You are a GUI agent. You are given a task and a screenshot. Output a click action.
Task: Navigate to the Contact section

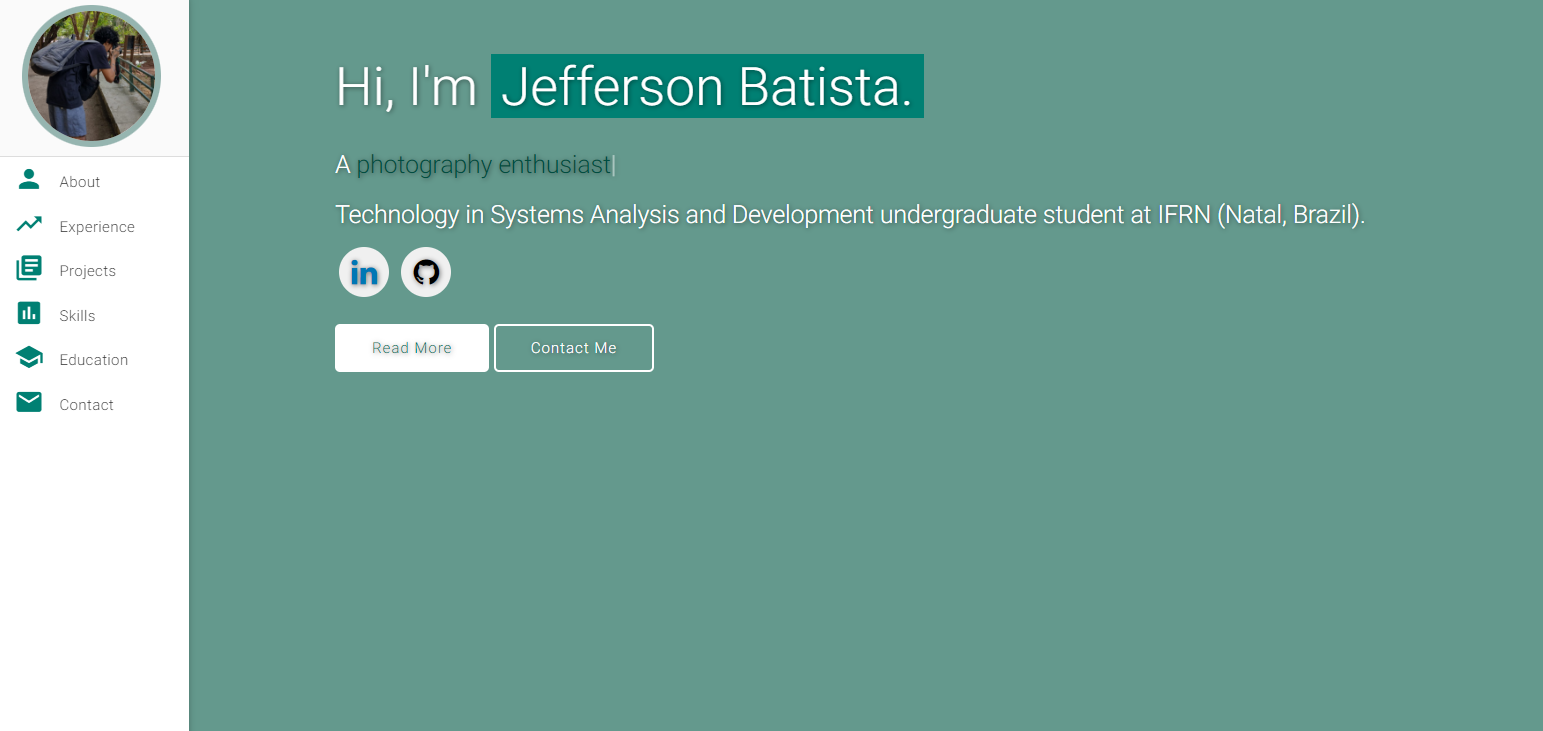click(x=86, y=404)
